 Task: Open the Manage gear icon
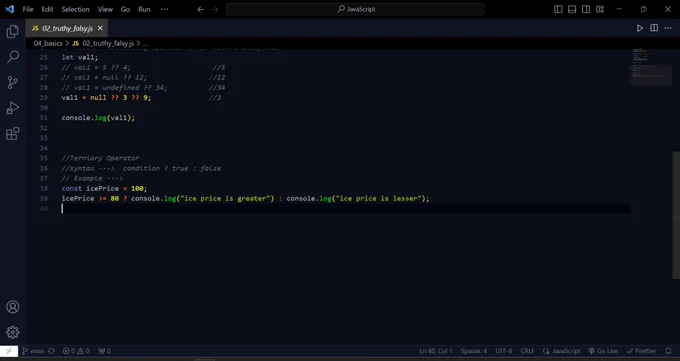point(13,332)
